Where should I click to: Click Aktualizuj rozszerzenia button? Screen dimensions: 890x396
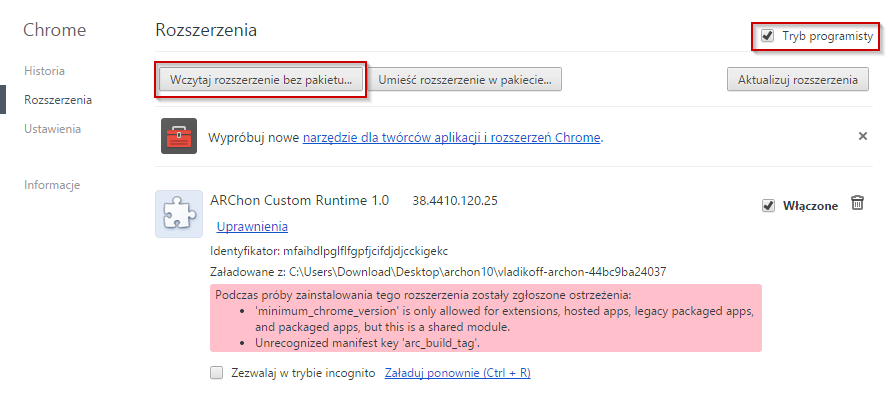tap(797, 80)
